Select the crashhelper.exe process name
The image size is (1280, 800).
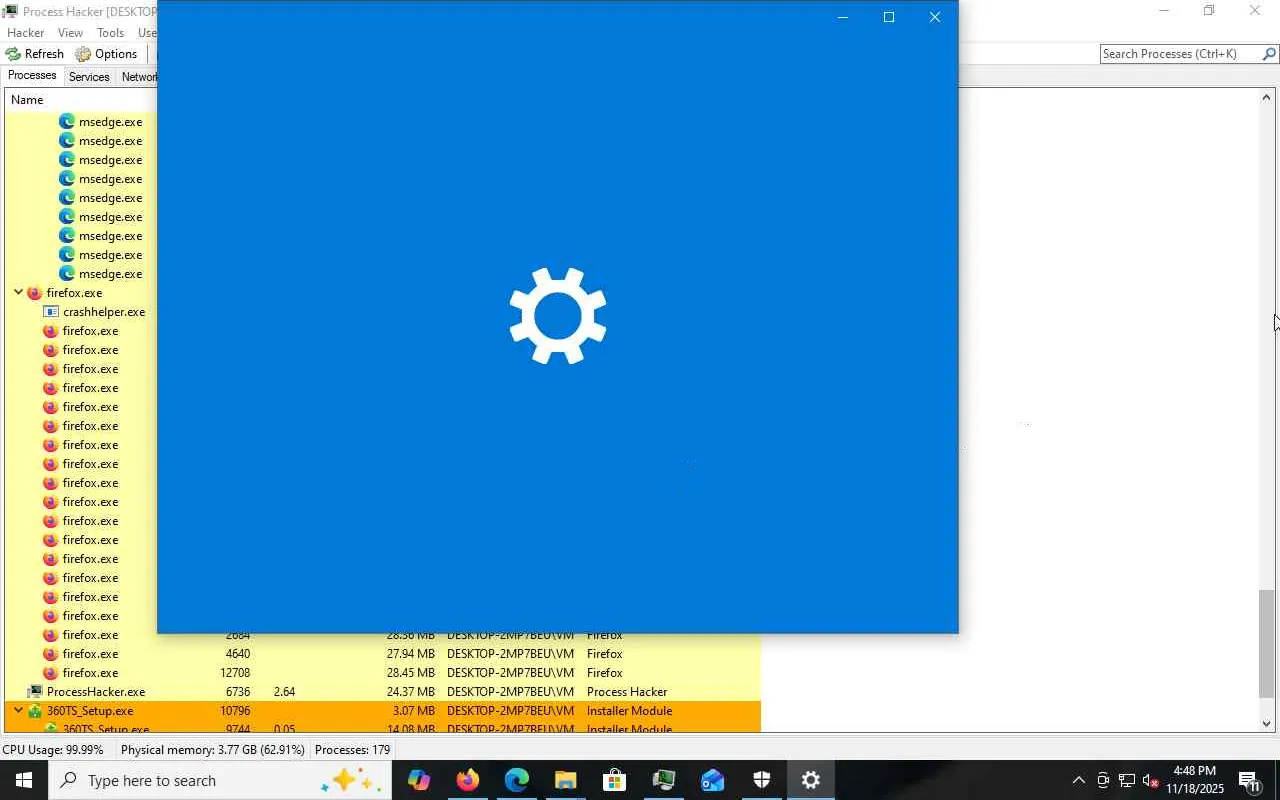(x=104, y=312)
